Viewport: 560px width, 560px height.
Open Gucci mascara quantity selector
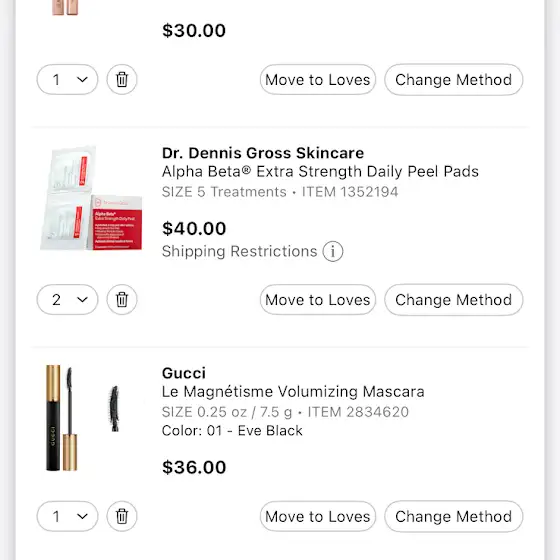pos(68,516)
